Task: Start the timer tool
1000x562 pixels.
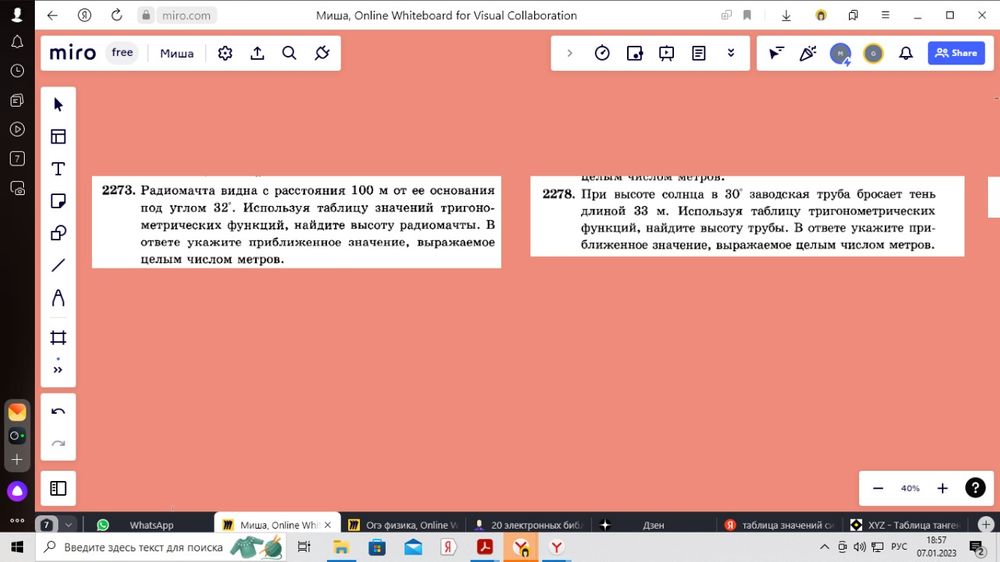Action: coord(602,53)
